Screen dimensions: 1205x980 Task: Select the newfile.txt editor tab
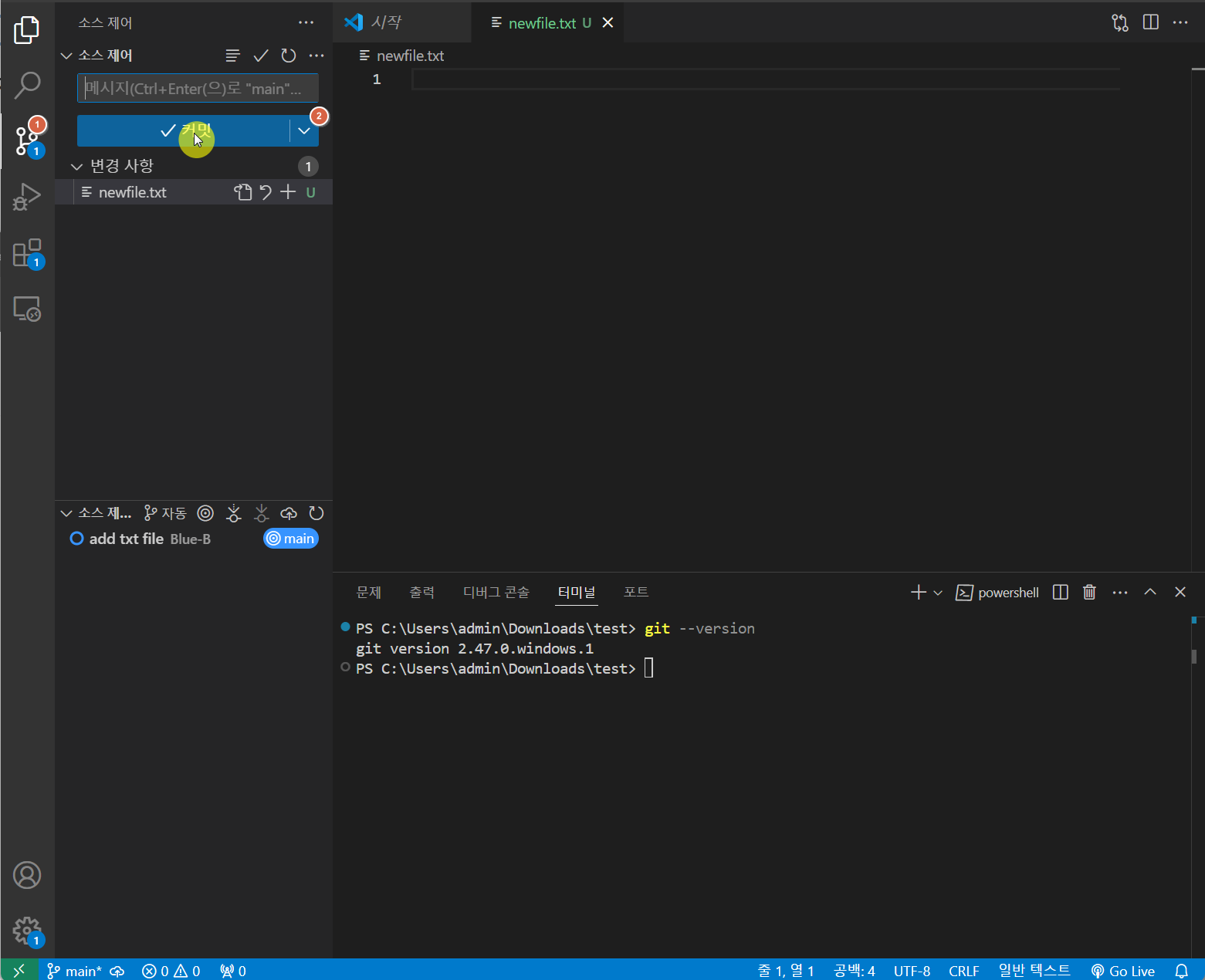click(541, 22)
